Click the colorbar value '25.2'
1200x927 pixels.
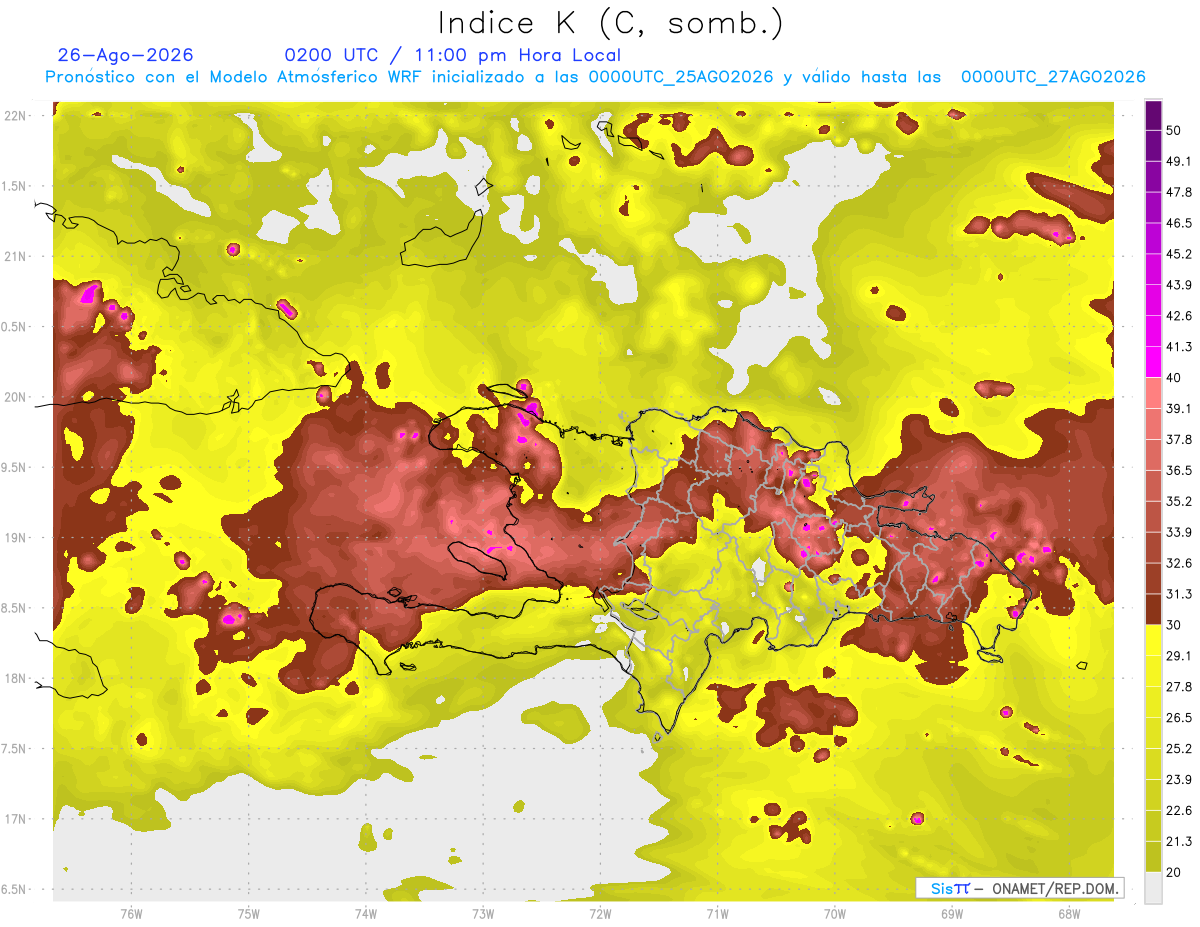pos(1179,748)
